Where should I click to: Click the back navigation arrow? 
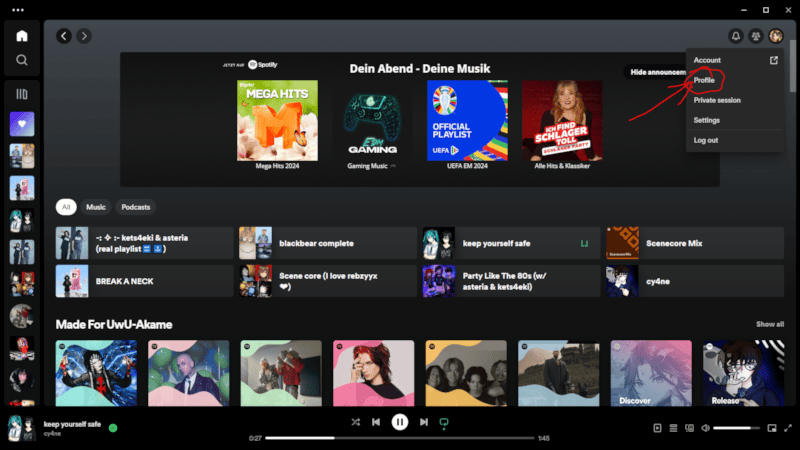(x=64, y=36)
